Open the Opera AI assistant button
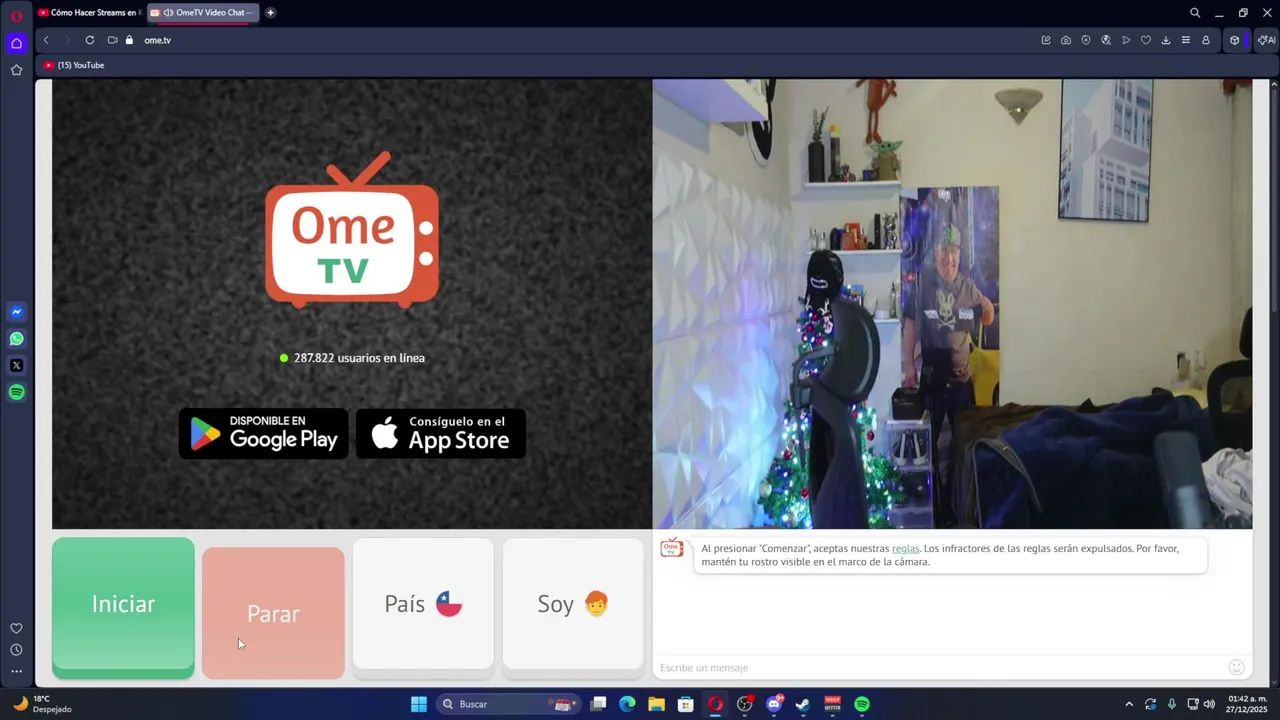Viewport: 1280px width, 720px height. point(1267,40)
